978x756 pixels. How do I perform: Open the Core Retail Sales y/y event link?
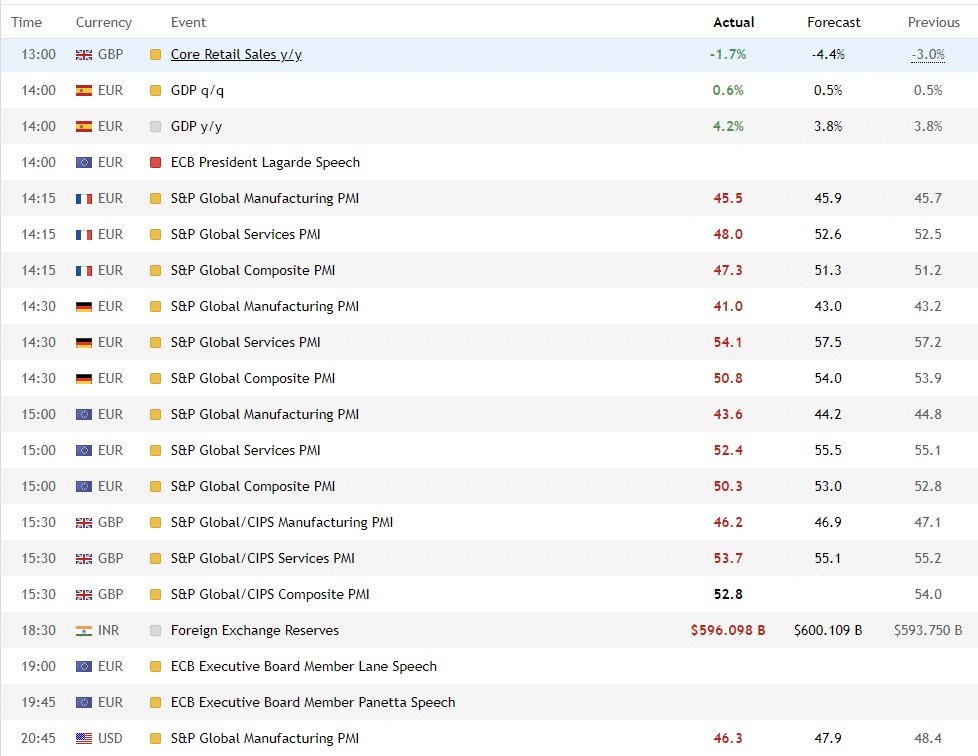pos(236,54)
